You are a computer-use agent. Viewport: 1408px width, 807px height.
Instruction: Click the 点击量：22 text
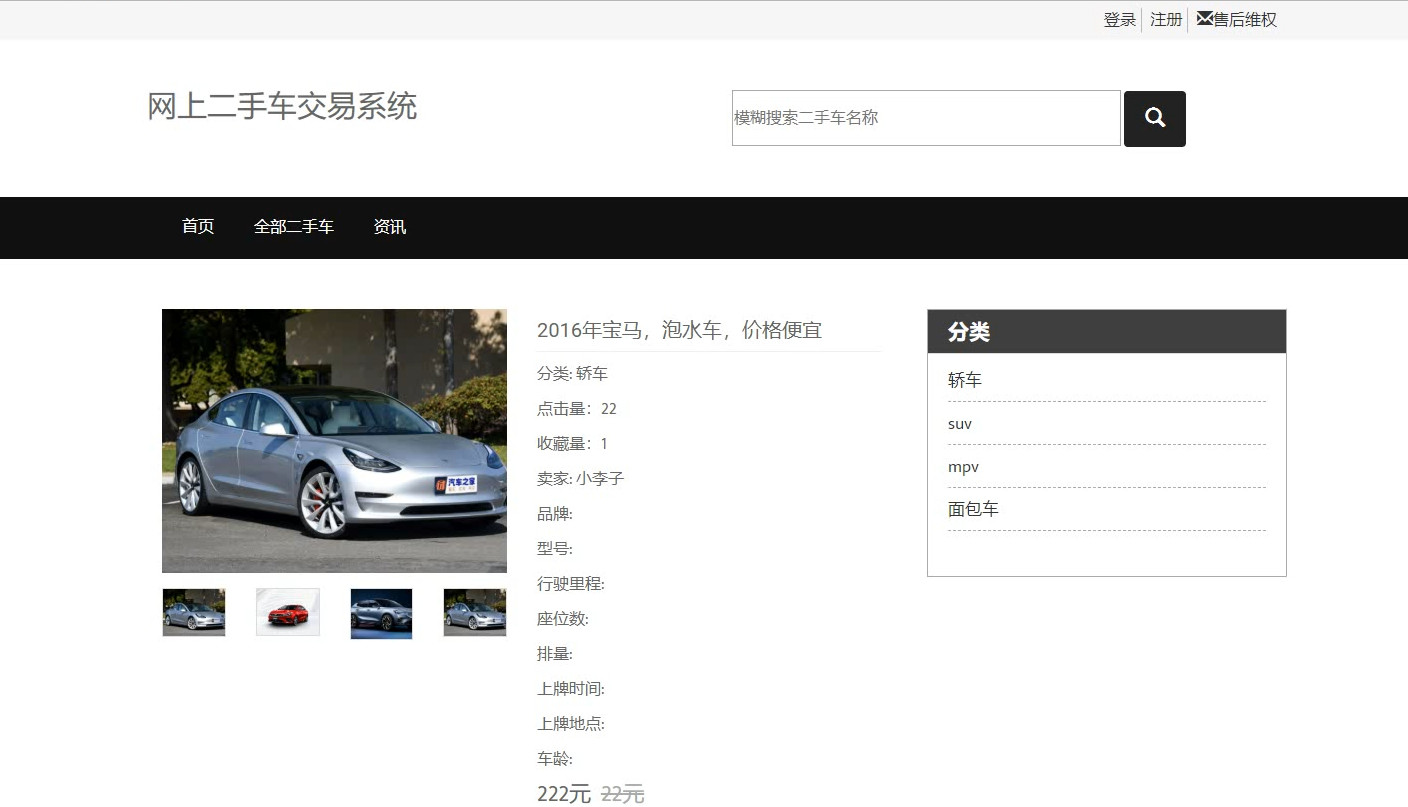tap(577, 409)
